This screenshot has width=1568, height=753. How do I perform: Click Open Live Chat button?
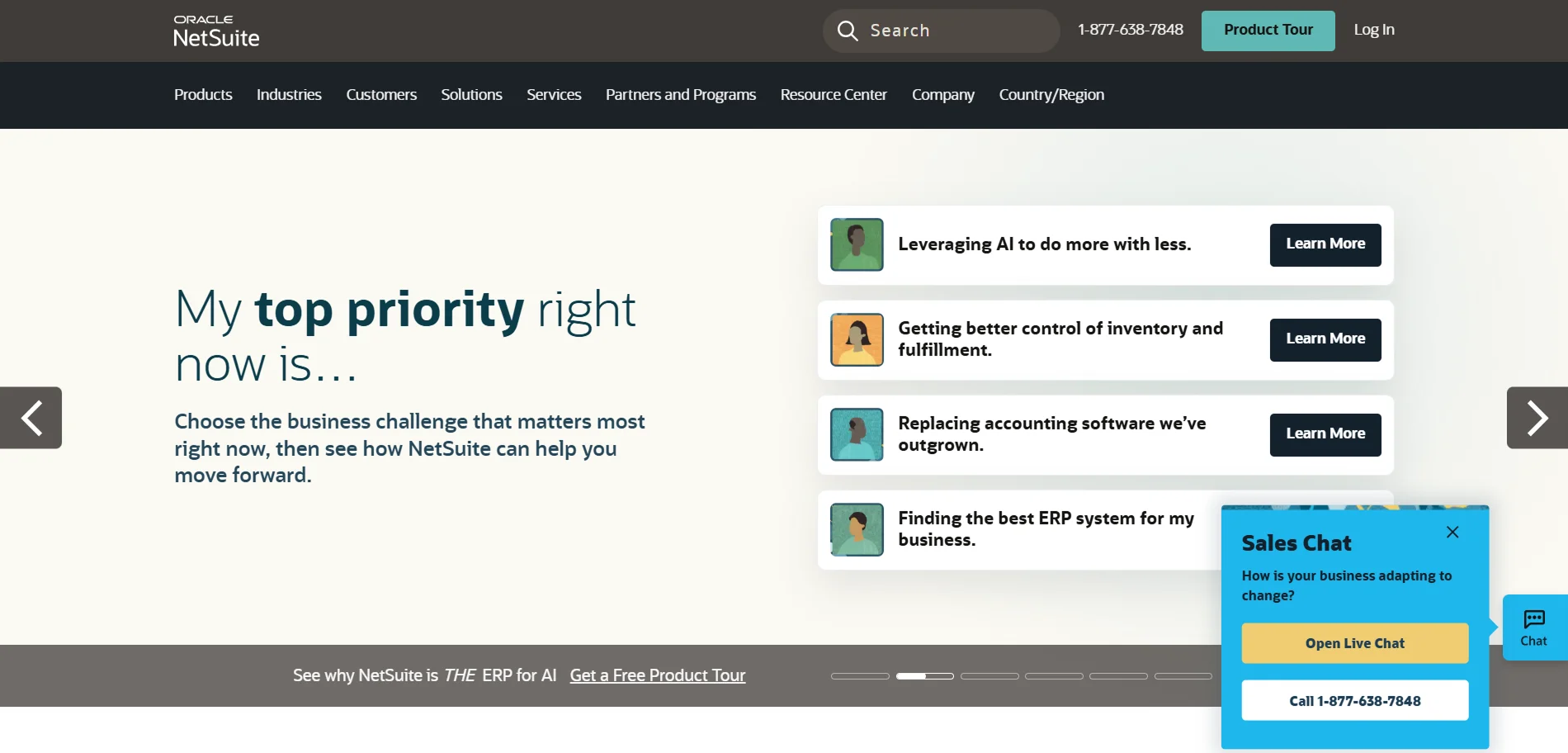pos(1355,643)
